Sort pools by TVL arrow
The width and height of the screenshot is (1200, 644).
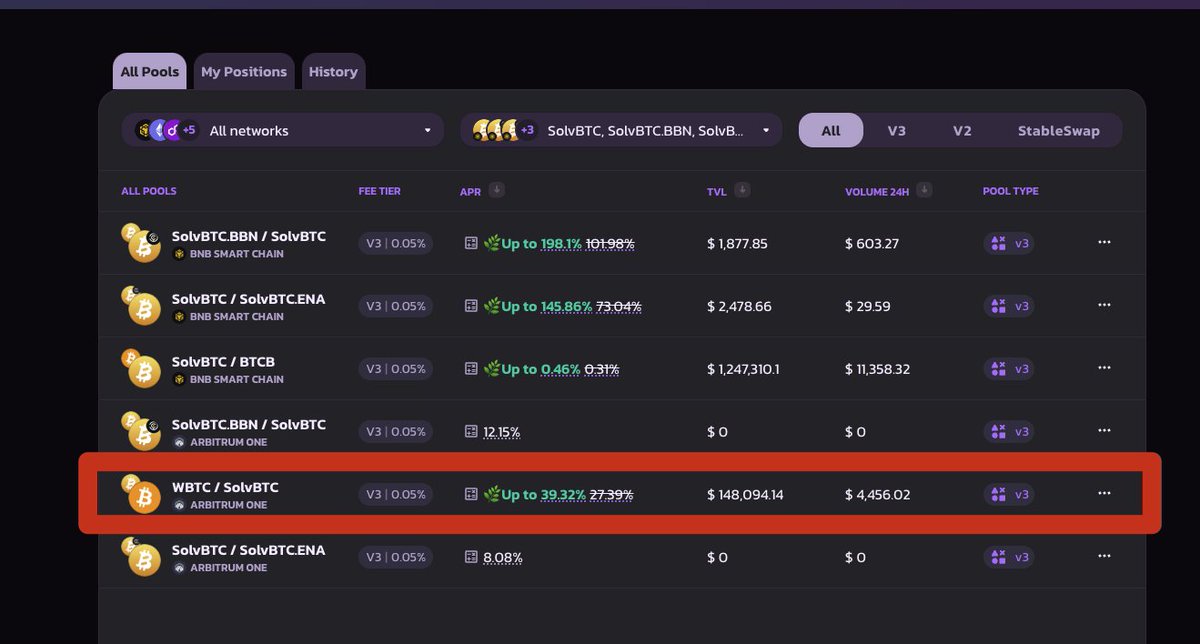(x=741, y=190)
